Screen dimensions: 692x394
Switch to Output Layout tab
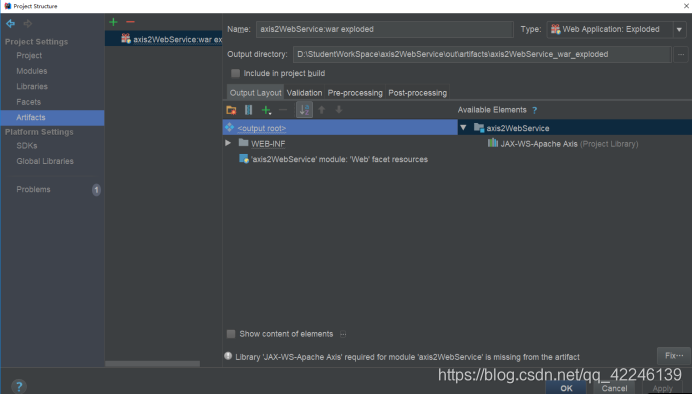255,93
